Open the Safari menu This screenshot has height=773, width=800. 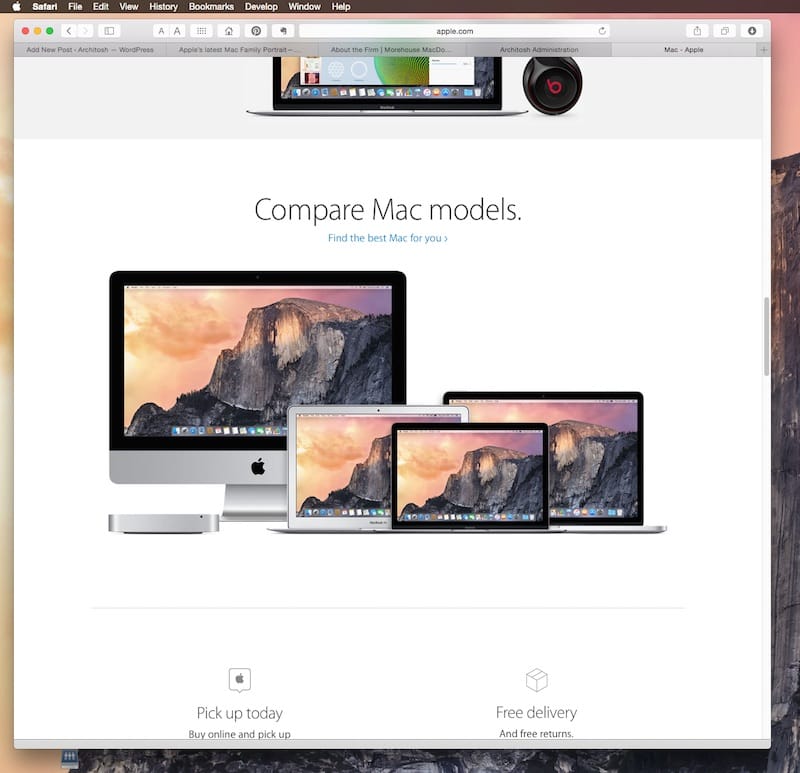[44, 6]
